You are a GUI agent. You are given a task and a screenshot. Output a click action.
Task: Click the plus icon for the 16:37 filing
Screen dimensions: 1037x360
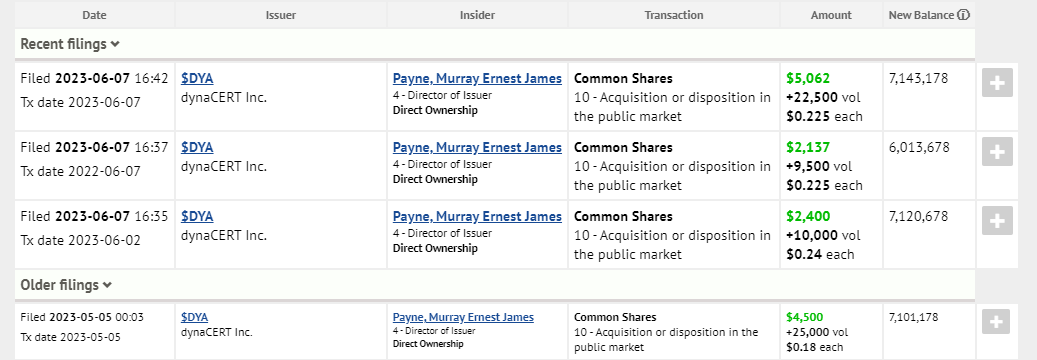tap(997, 152)
